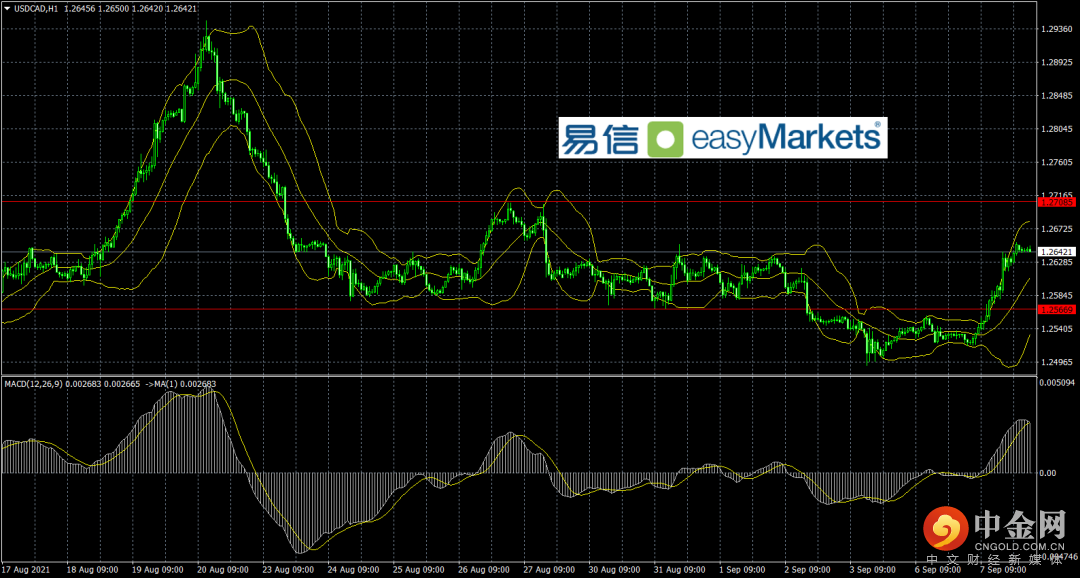Click the 17 Aug 2021 date label

(x=28, y=570)
